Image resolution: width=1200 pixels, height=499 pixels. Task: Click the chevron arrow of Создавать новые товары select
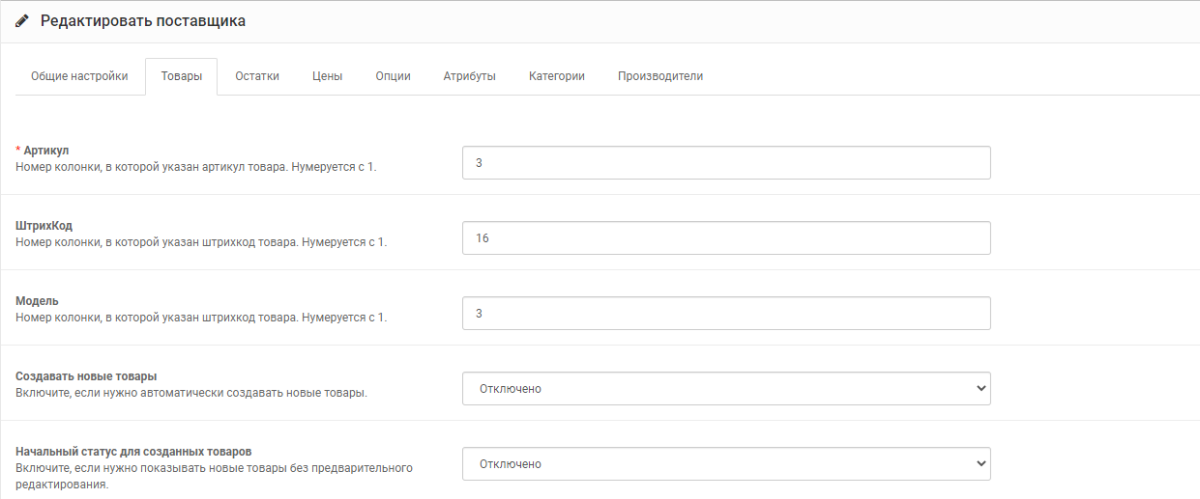pos(979,388)
